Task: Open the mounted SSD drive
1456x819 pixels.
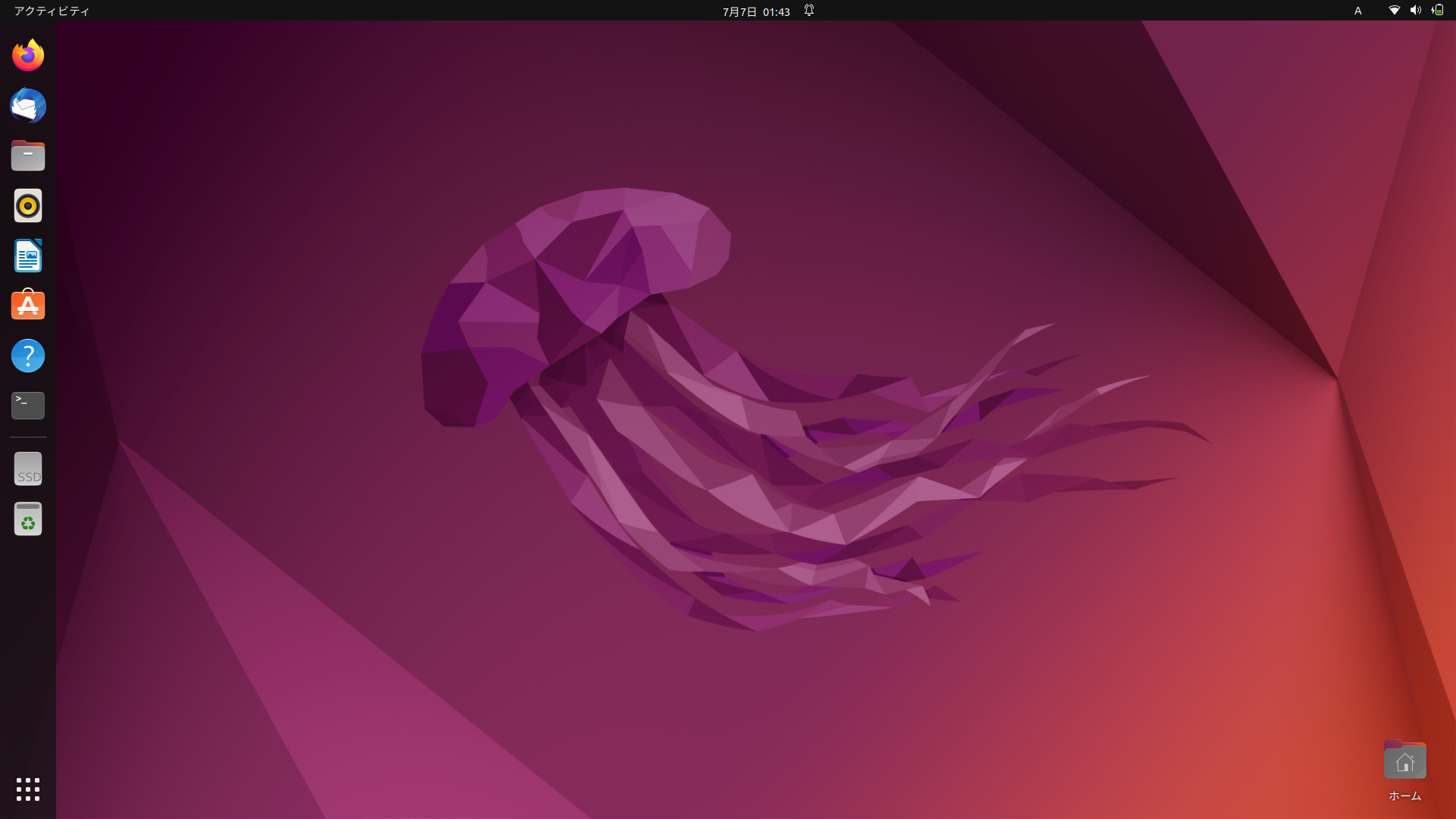Action: click(27, 468)
